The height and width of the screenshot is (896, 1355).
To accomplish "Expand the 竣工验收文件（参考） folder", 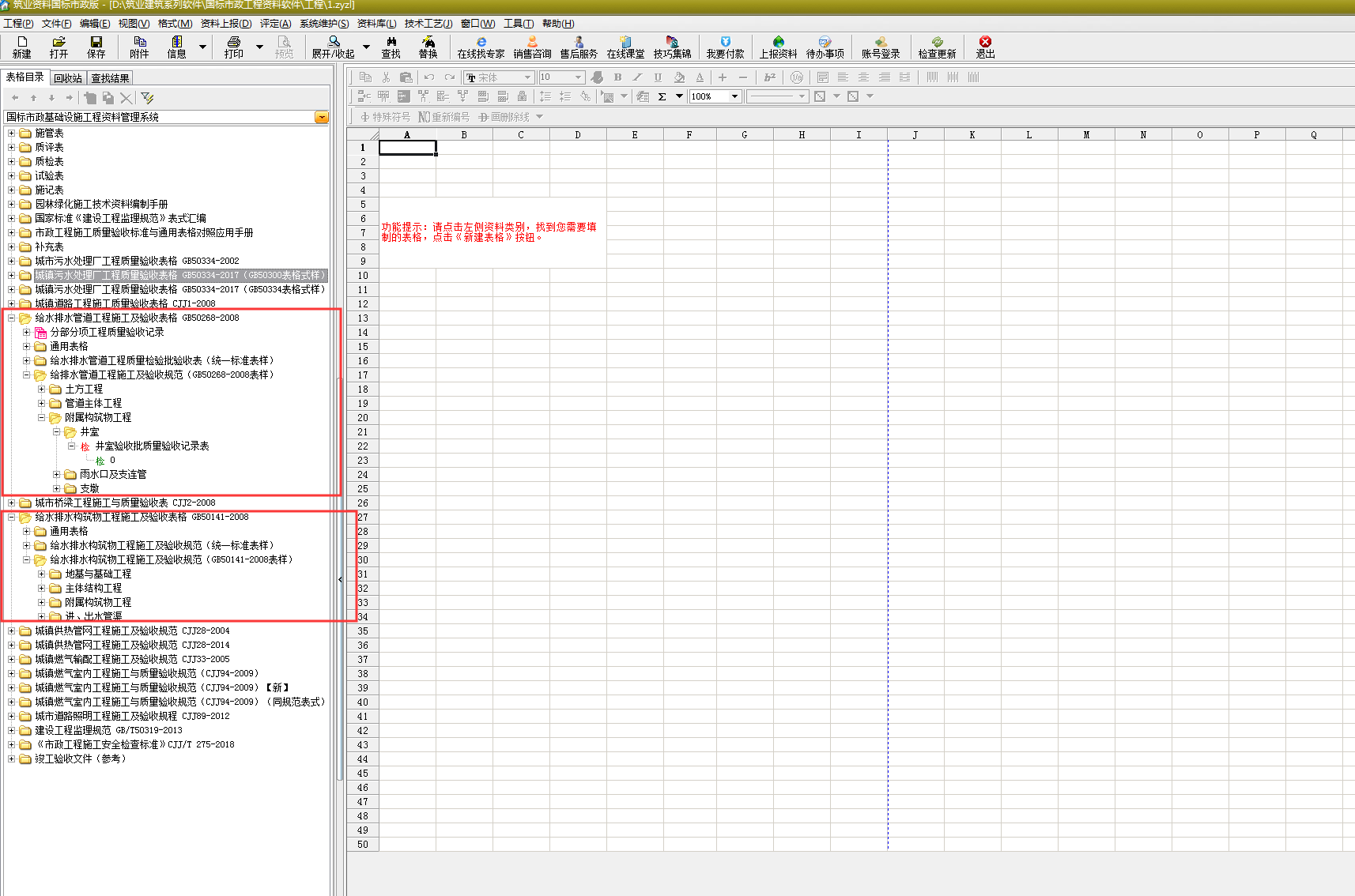I will click(x=11, y=759).
